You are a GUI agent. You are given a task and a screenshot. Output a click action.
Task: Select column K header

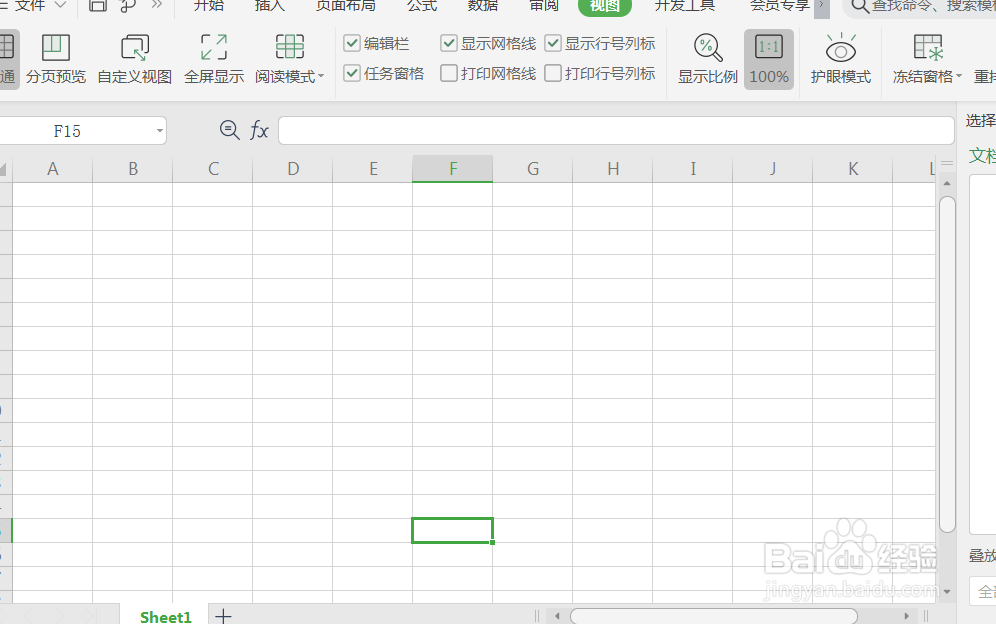[852, 168]
